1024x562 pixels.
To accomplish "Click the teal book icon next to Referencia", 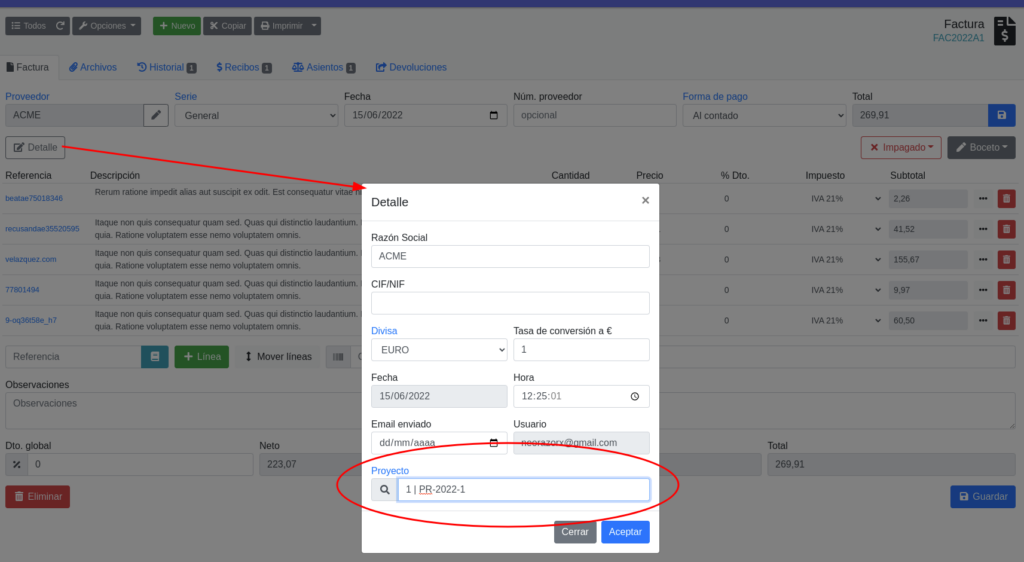I will tap(154, 357).
